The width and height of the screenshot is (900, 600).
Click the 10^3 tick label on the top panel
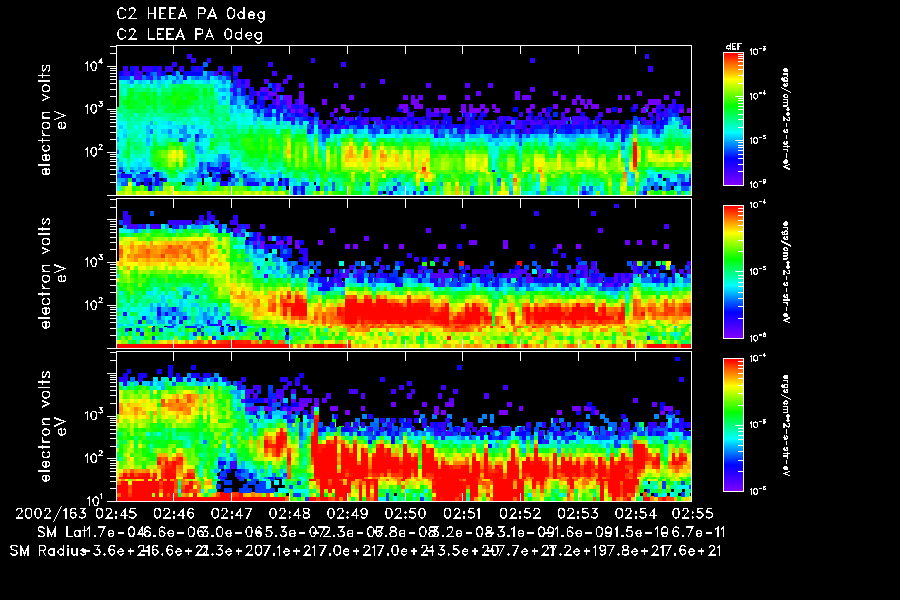pyautogui.click(x=94, y=109)
